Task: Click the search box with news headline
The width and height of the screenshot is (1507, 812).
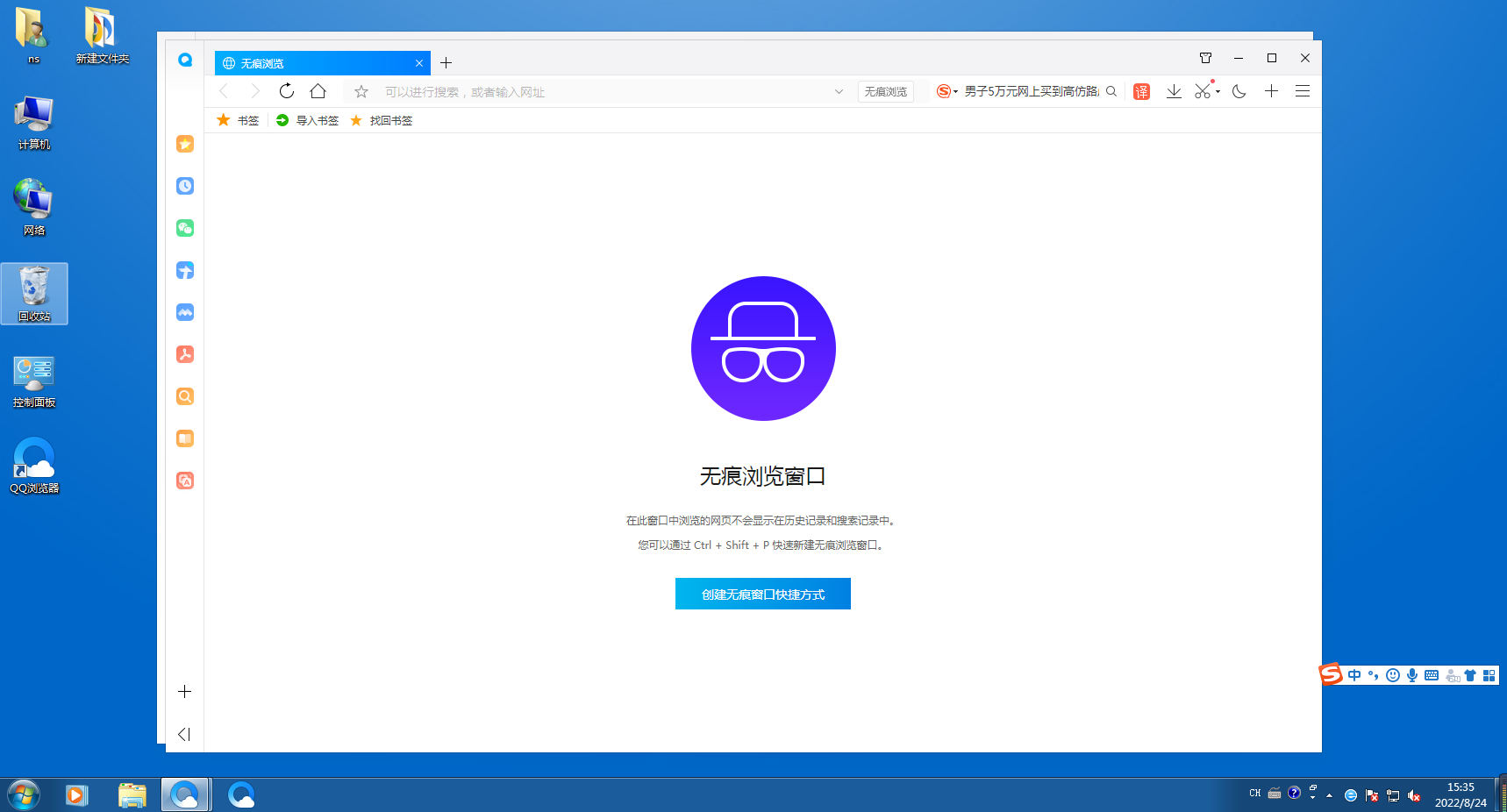Action: pyautogui.click(x=1032, y=91)
